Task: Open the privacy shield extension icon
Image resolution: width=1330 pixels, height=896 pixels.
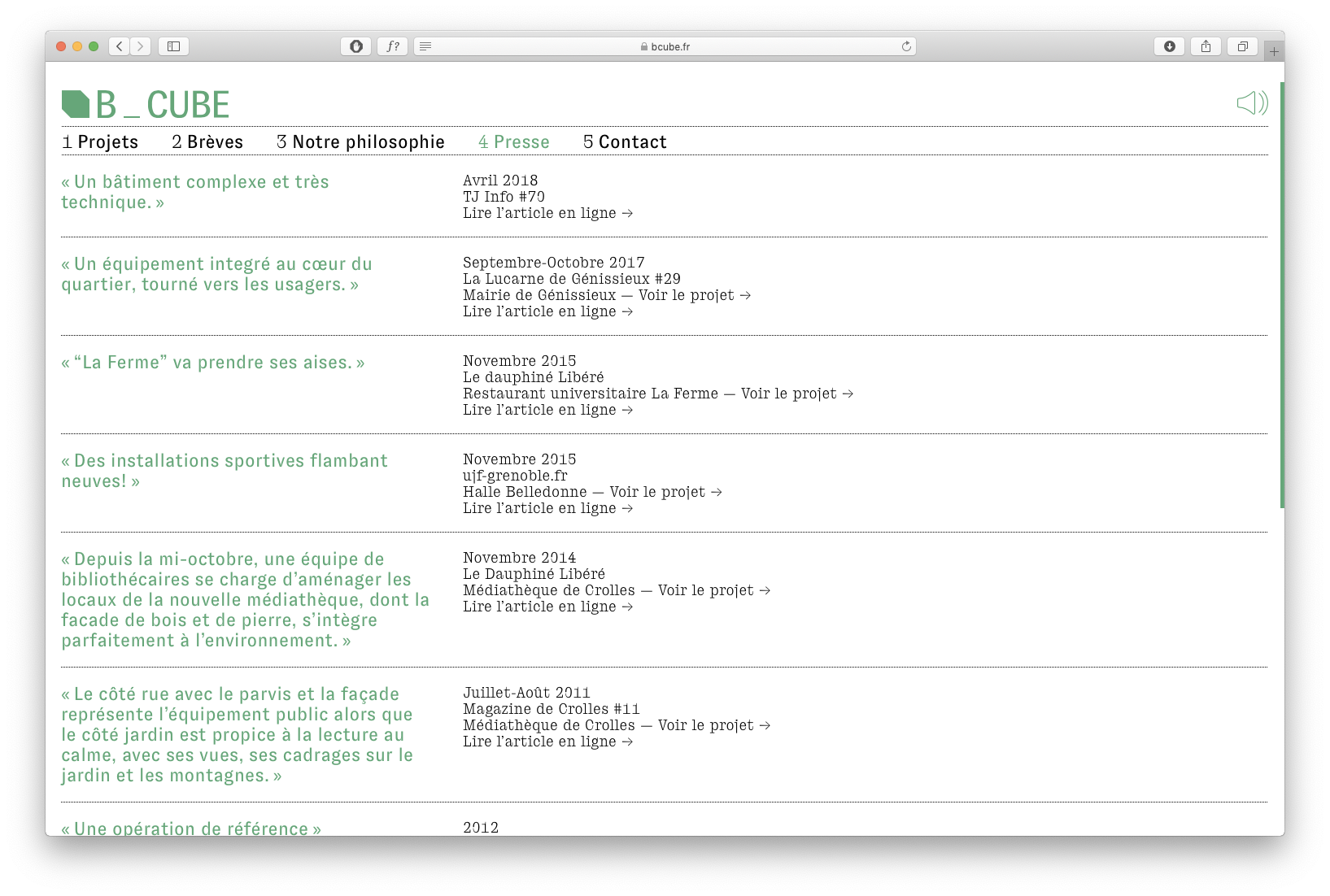Action: pos(355,46)
